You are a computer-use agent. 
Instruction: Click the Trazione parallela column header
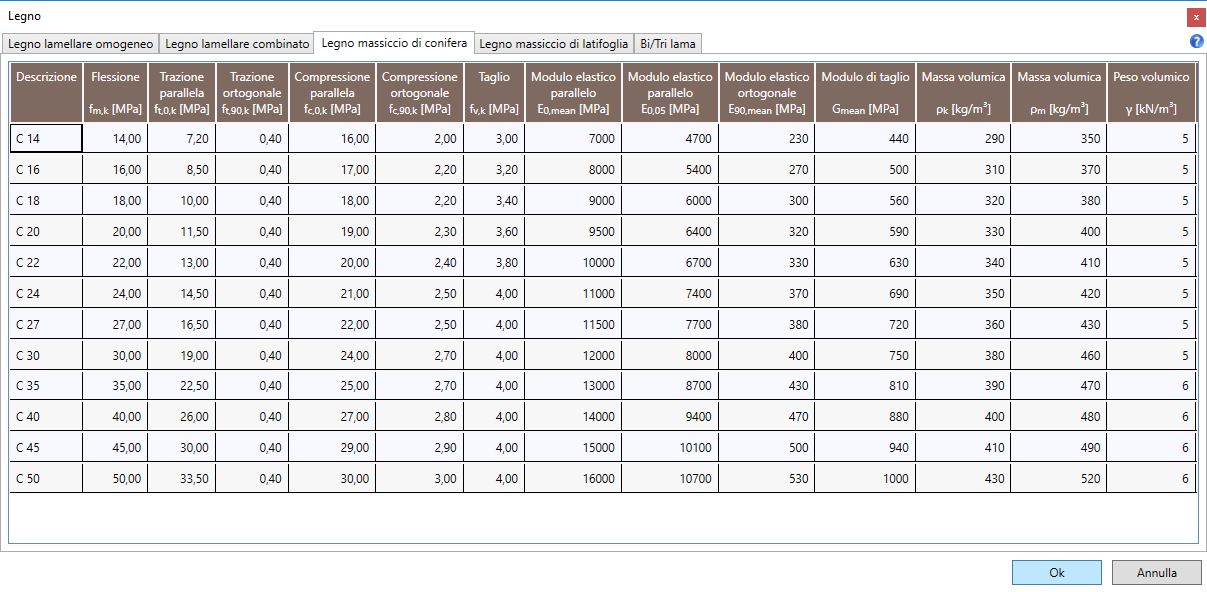[181, 92]
